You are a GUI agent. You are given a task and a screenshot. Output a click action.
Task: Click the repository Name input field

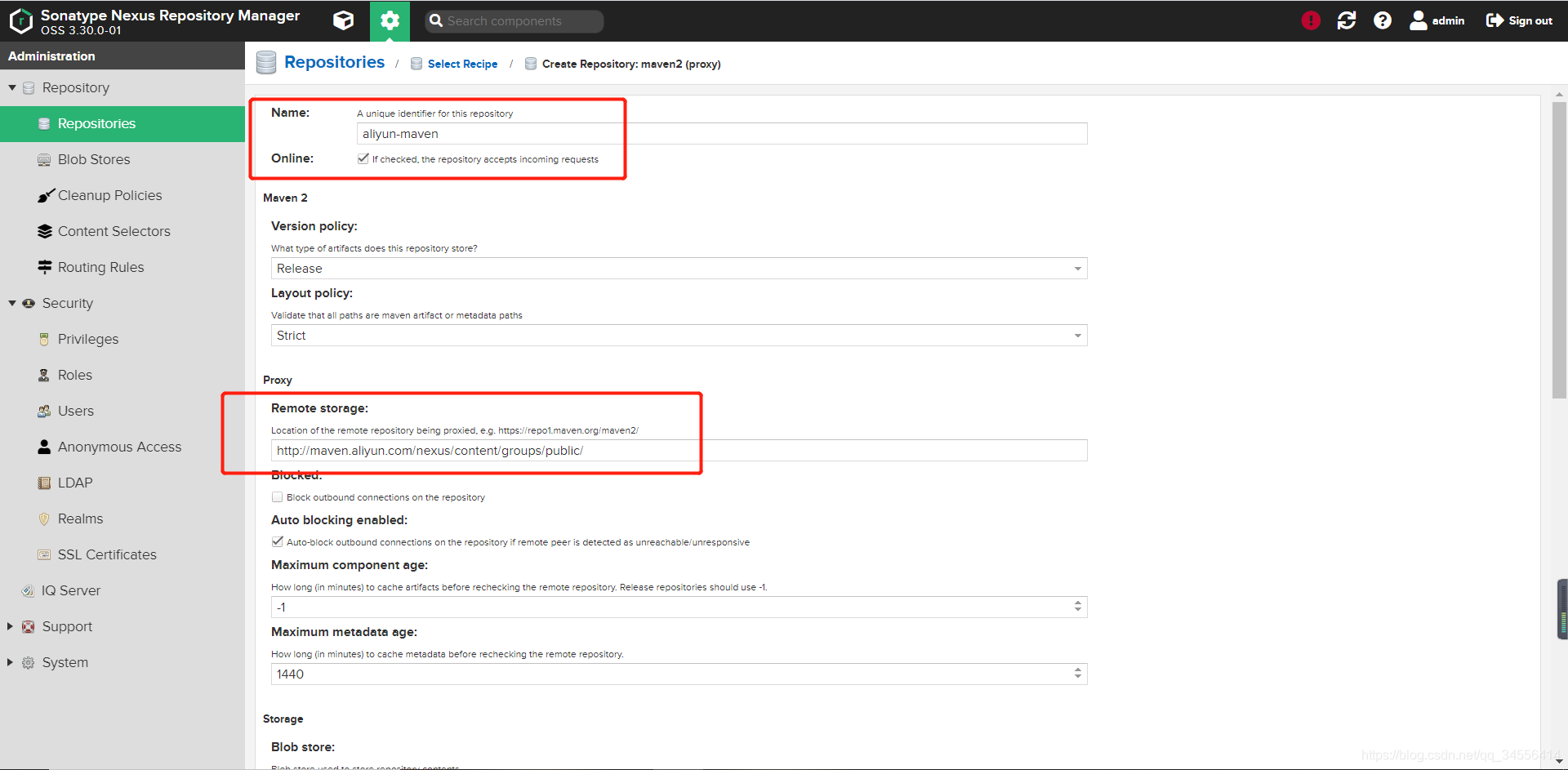pyautogui.click(x=722, y=134)
